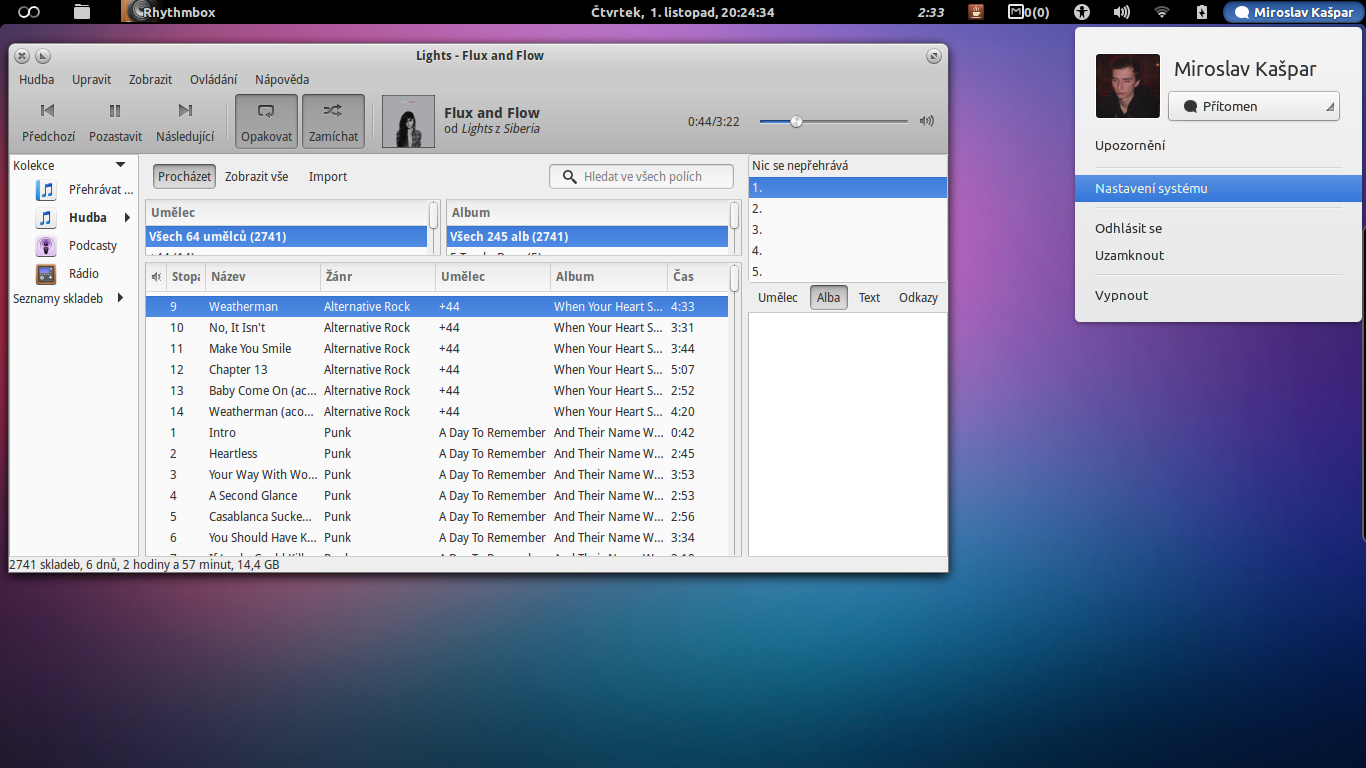
Task: Sort by the Umělec column header in track list
Action: click(493, 277)
